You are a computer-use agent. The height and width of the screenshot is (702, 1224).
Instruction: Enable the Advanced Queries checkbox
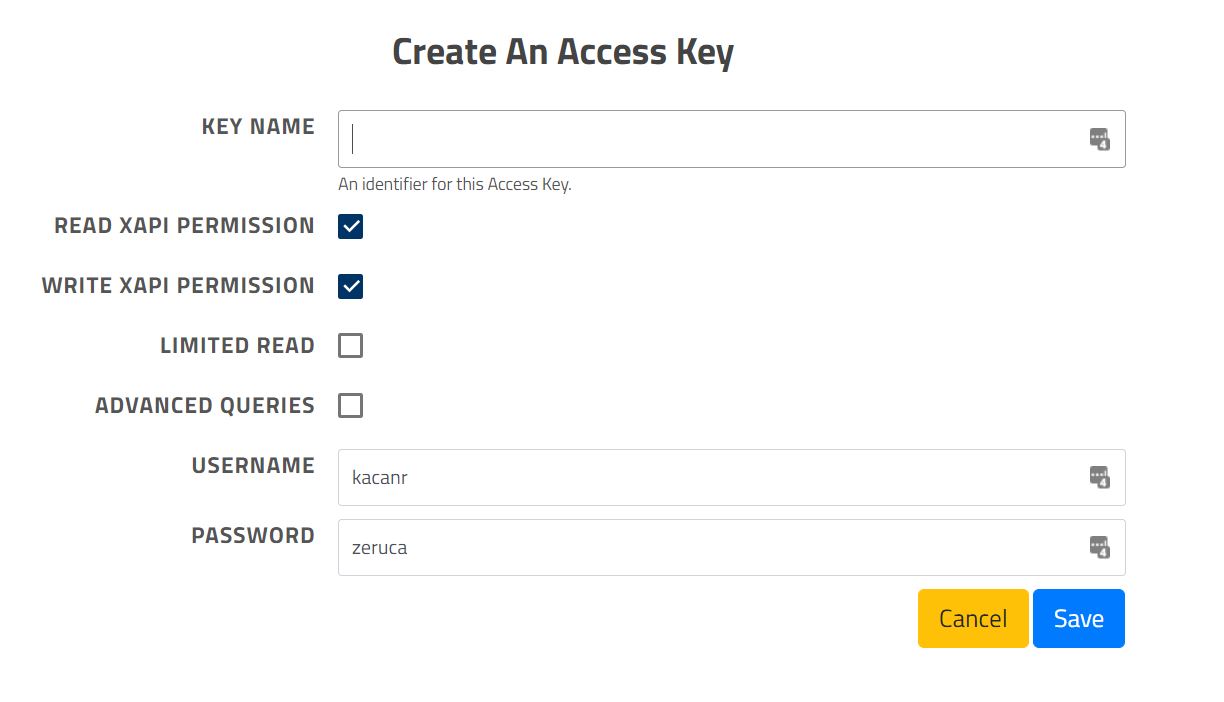click(350, 405)
